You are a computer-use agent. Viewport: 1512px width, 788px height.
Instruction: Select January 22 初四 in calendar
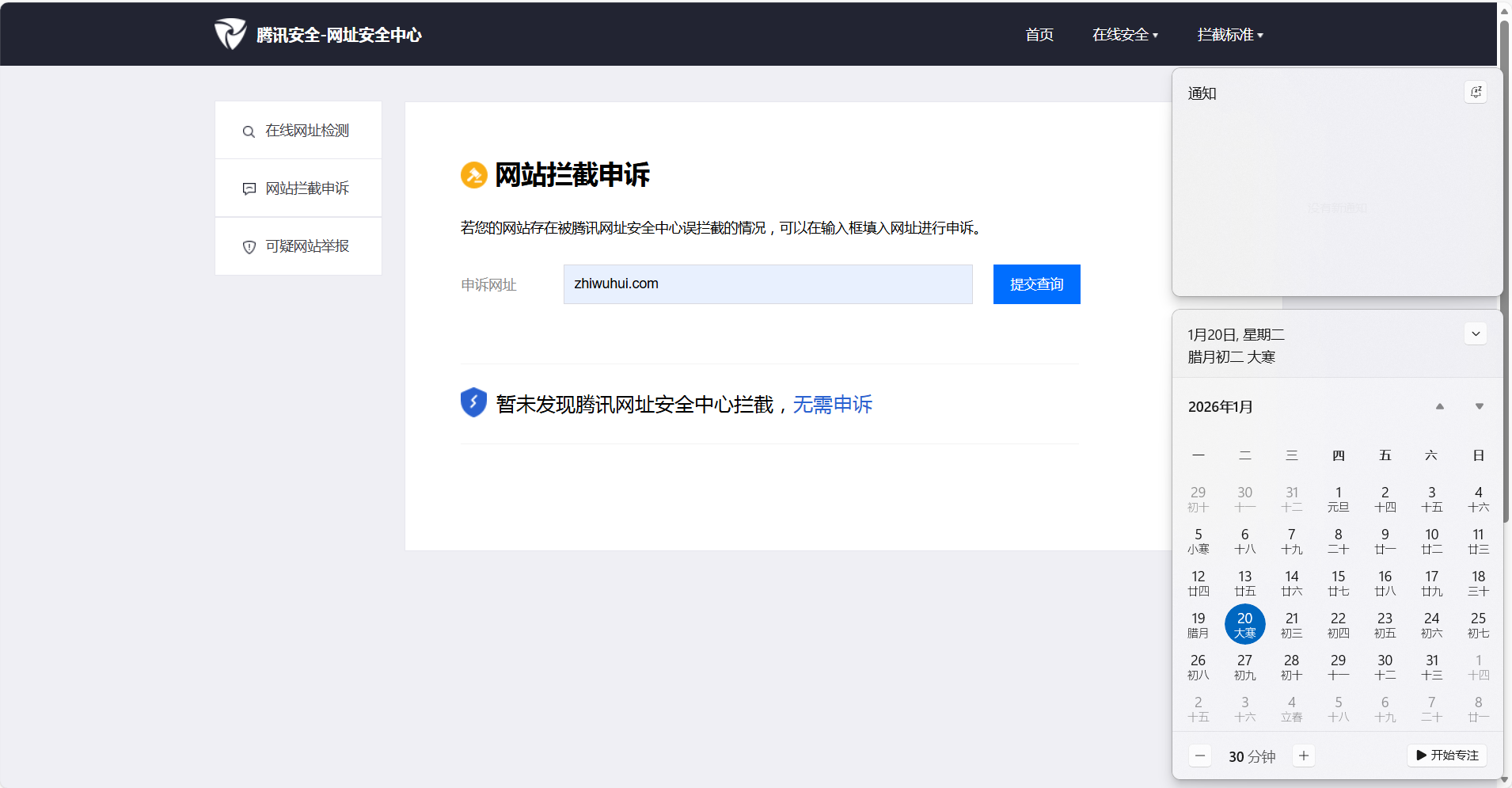[x=1339, y=625]
